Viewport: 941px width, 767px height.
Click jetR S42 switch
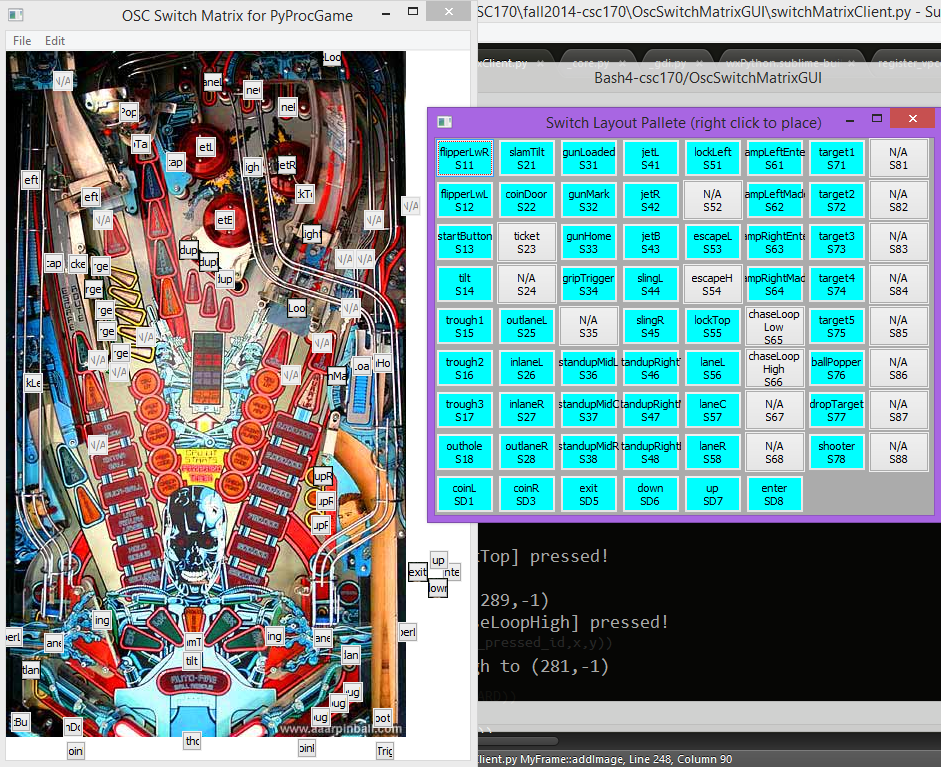pyautogui.click(x=651, y=200)
